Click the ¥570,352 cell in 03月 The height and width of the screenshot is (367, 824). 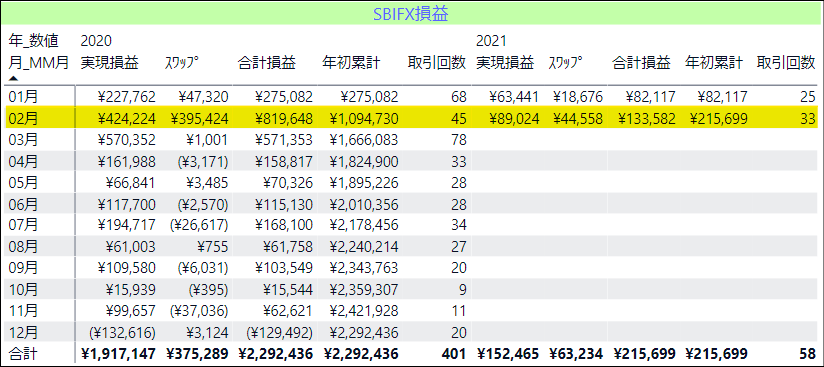tap(127, 140)
